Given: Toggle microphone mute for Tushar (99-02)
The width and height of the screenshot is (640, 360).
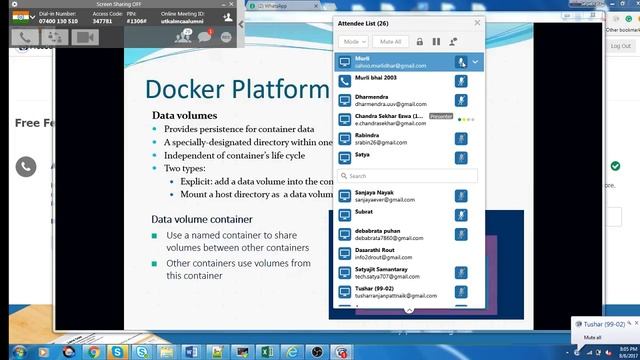Looking at the screenshot, I should click(461, 292).
